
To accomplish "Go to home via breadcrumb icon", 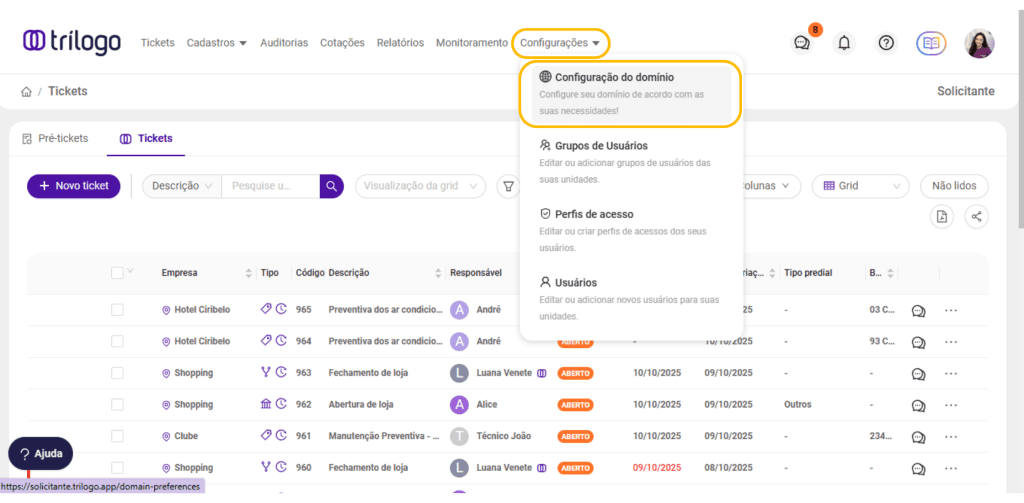I will [26, 92].
